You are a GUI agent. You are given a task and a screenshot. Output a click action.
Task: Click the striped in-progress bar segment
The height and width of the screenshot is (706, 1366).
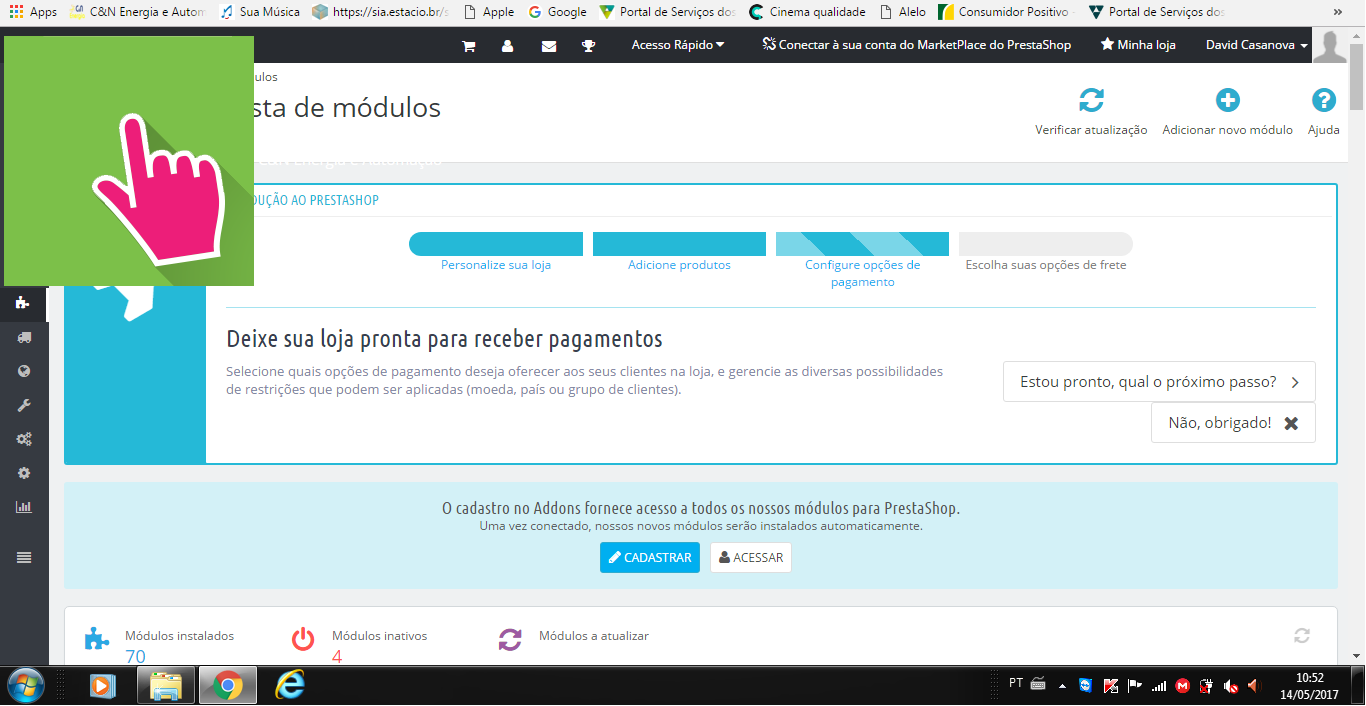point(862,244)
